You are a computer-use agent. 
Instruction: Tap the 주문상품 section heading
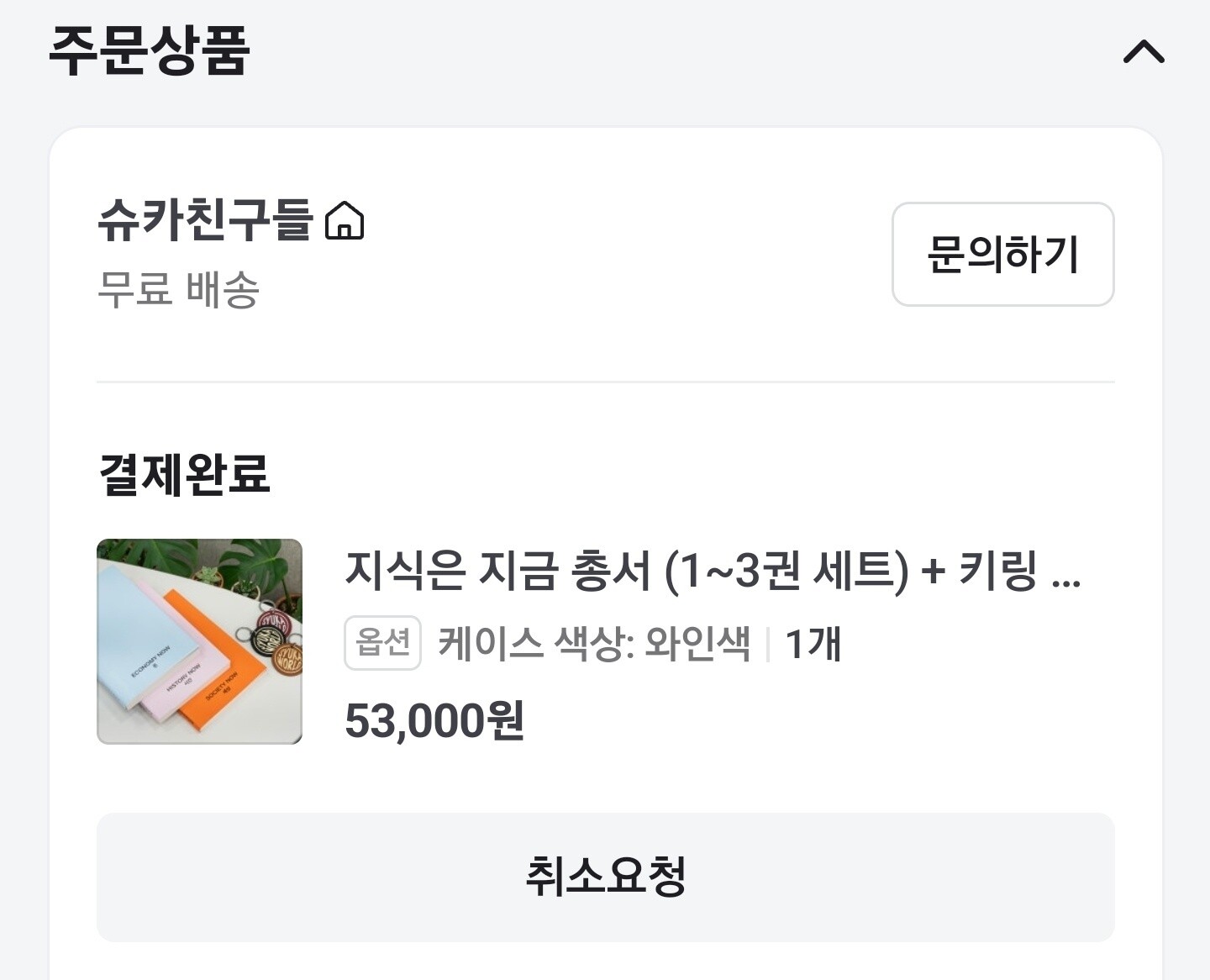(x=150, y=50)
